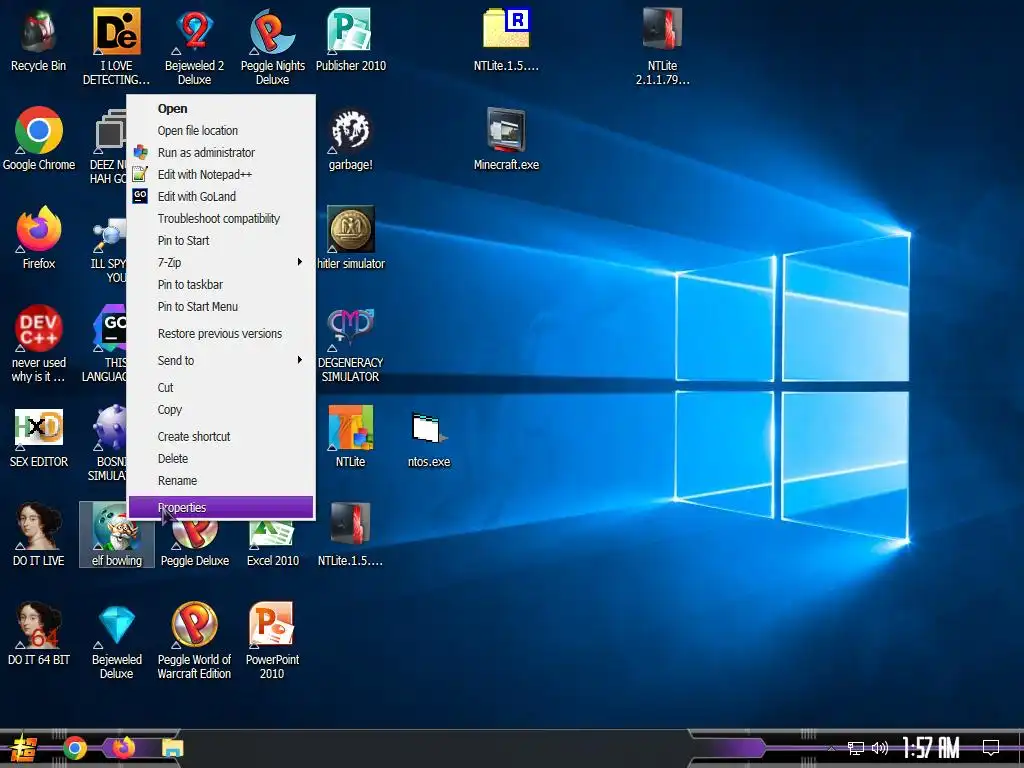Select the NTLite.1.5 folder with R badge
Image resolution: width=1024 pixels, height=768 pixels.
coord(506,39)
